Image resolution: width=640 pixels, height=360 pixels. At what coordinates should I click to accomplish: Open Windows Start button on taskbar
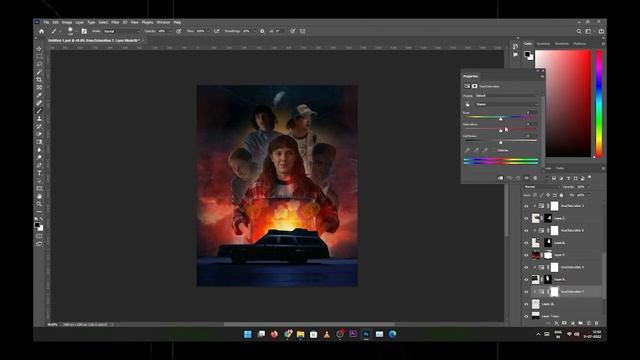247,334
